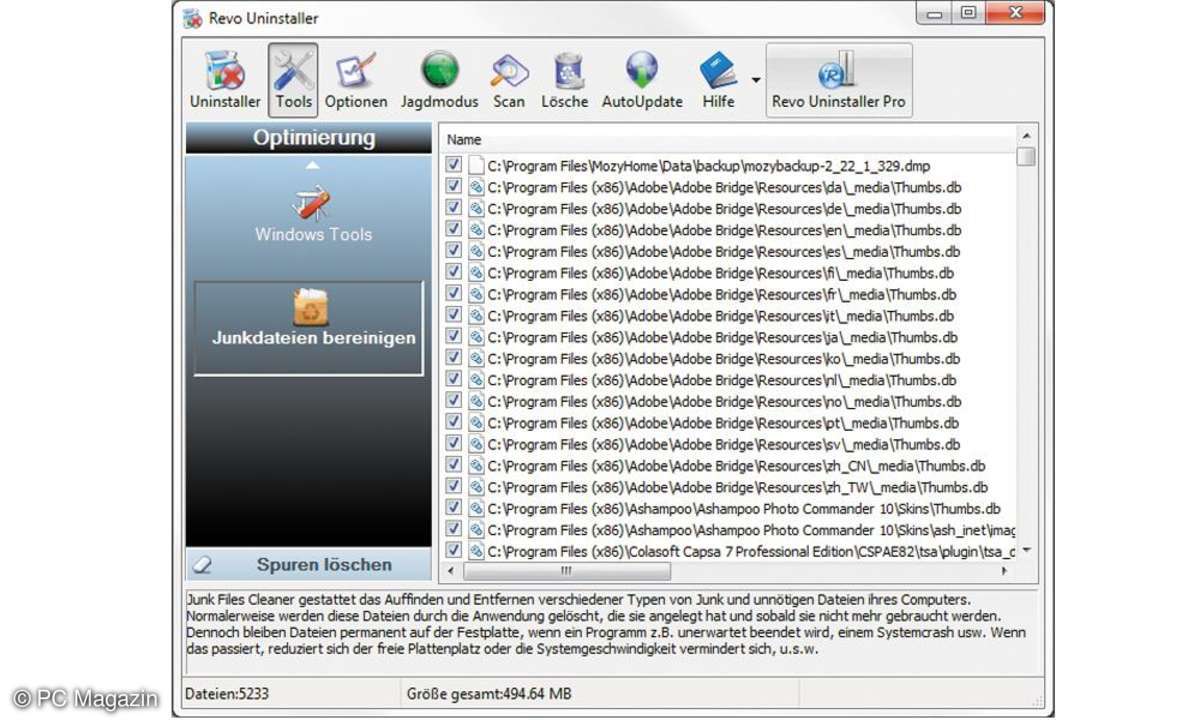Select Ashampoo Photo Commander Skins\Thumbs.db row

coord(744,509)
